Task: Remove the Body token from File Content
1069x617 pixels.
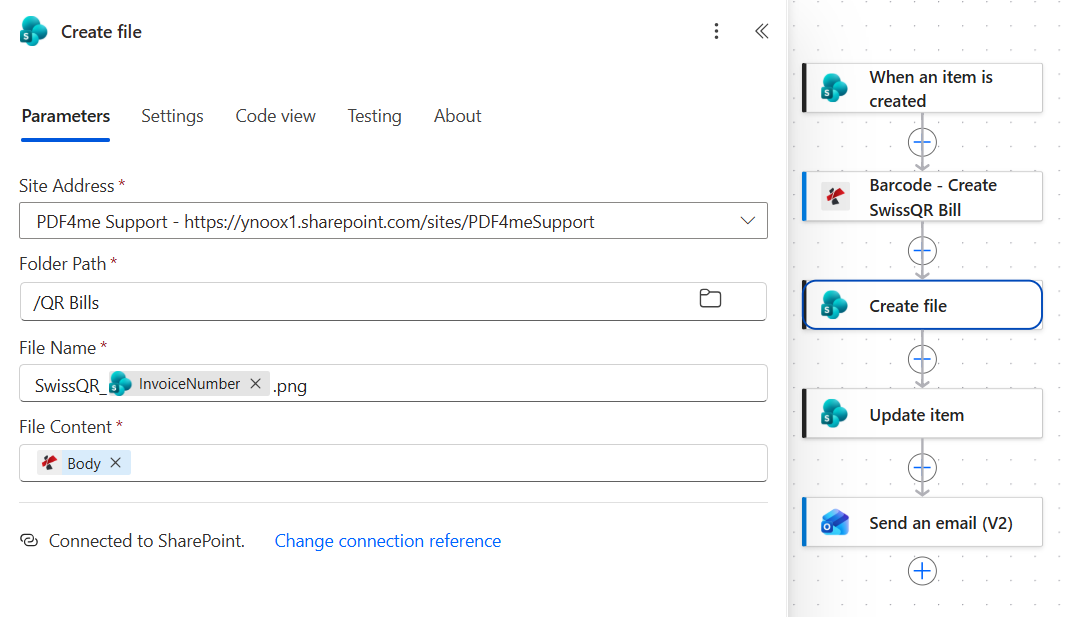Action: click(116, 463)
